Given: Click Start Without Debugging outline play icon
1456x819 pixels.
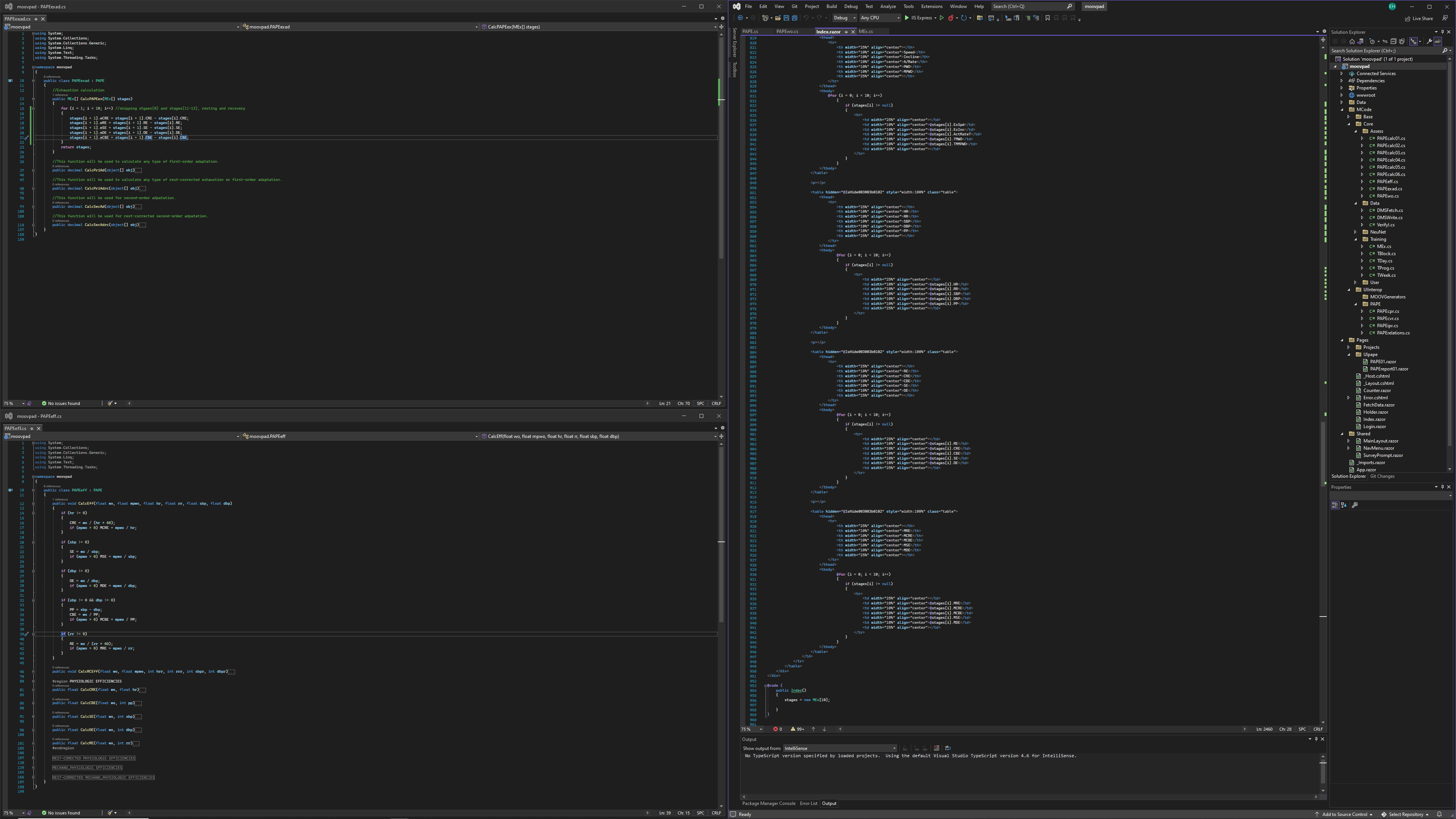Looking at the screenshot, I should [941, 18].
